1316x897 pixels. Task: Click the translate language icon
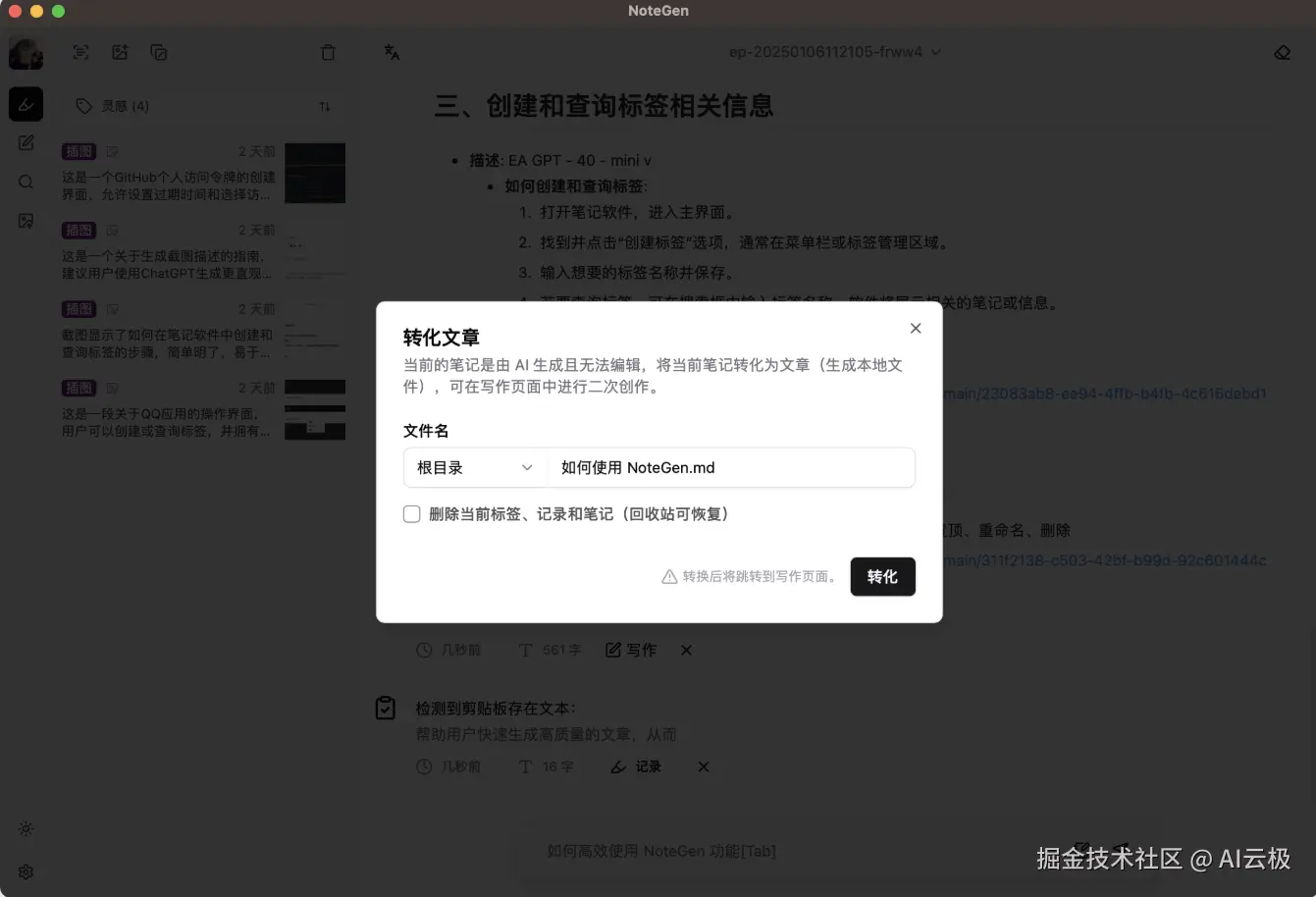(x=392, y=53)
